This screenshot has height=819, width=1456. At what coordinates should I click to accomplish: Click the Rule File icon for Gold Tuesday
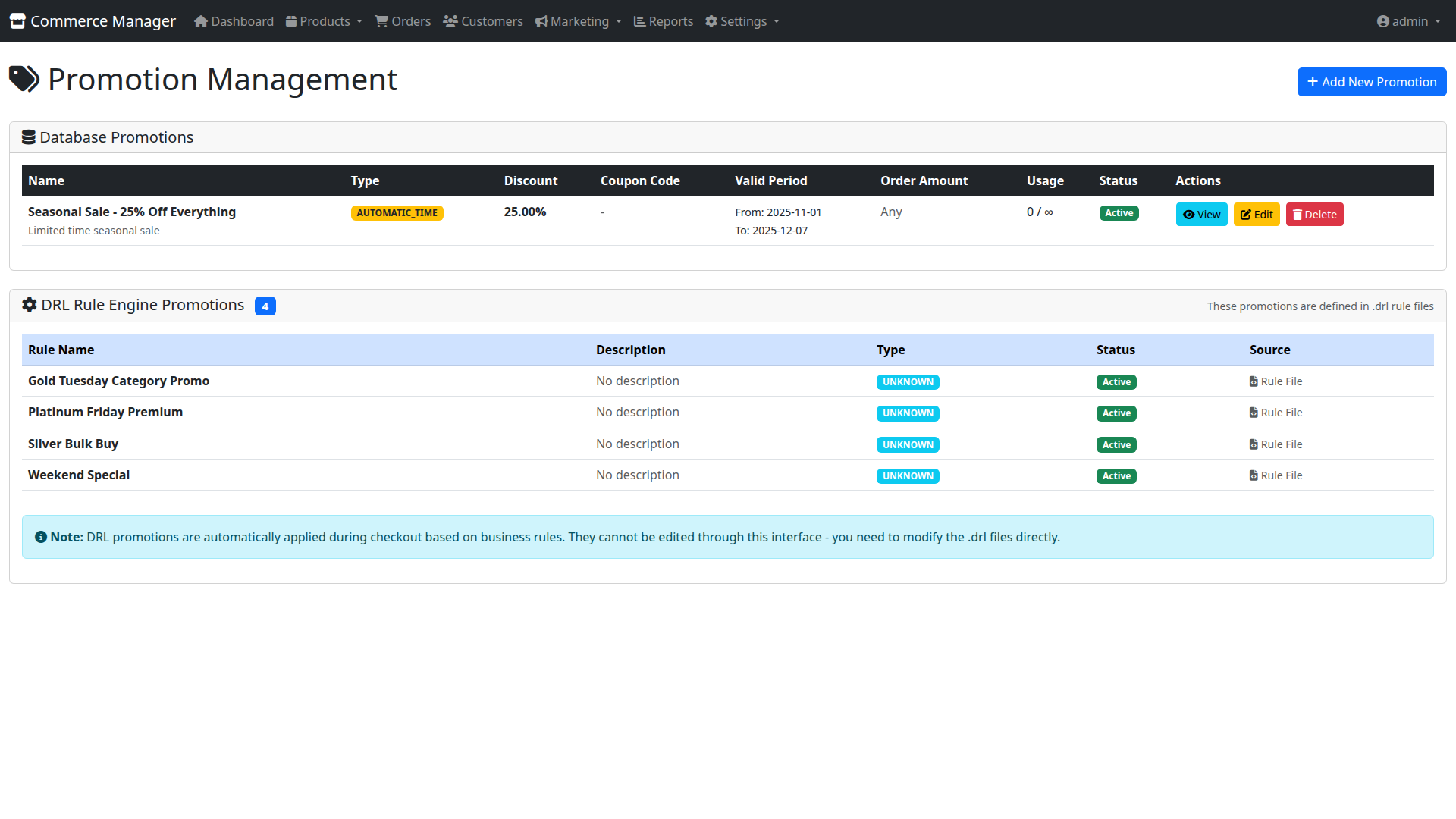coord(1254,381)
